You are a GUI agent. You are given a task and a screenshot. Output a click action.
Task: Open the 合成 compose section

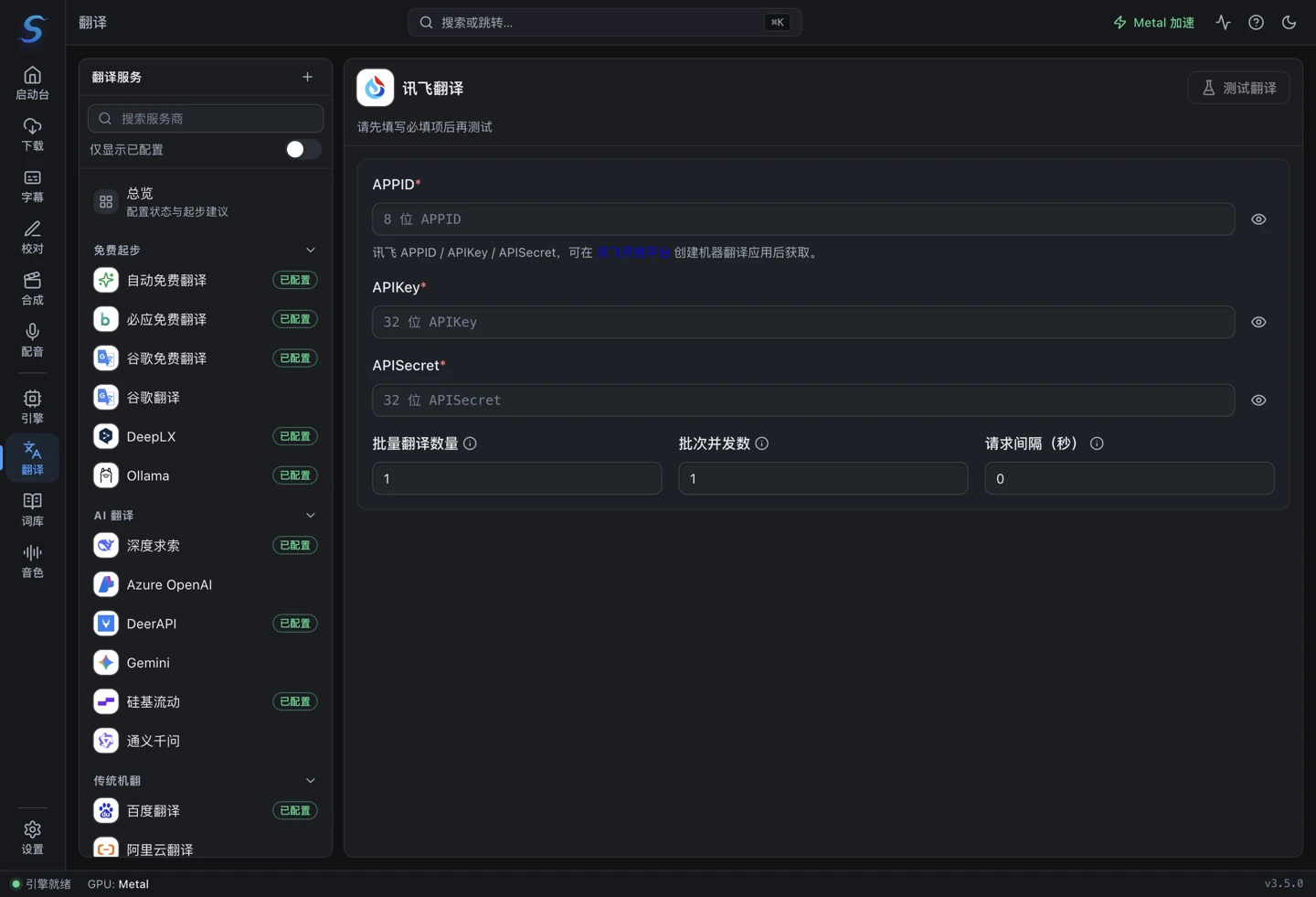33,288
